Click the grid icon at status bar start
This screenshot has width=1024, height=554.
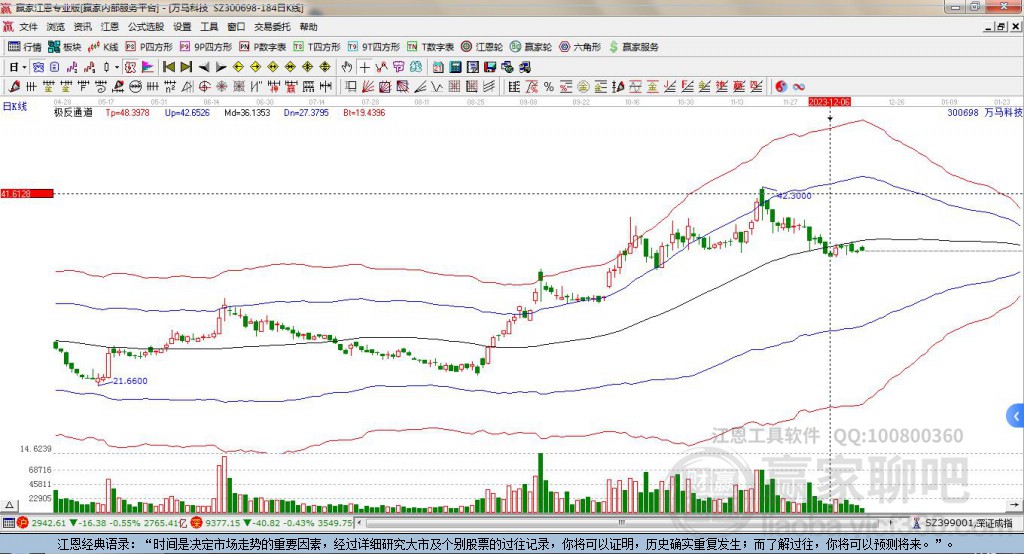point(8,523)
